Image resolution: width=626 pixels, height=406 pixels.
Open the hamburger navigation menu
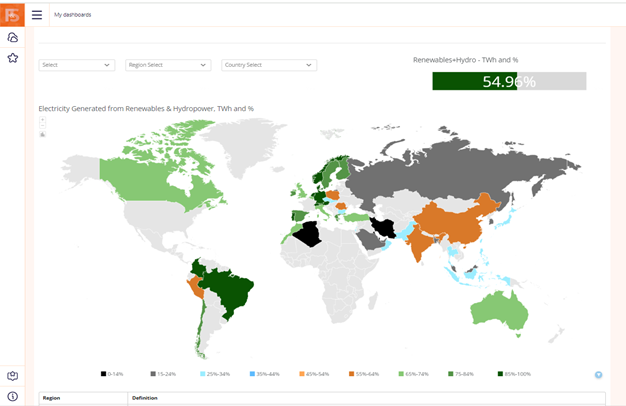click(x=37, y=15)
